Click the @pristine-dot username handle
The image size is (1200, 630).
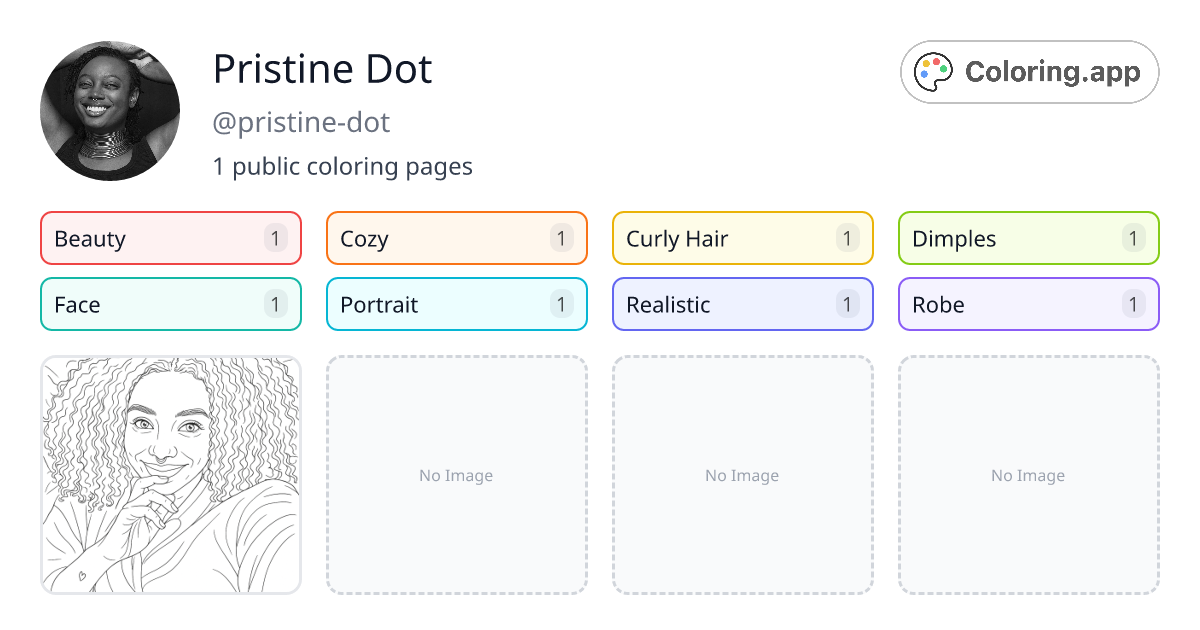(302, 122)
